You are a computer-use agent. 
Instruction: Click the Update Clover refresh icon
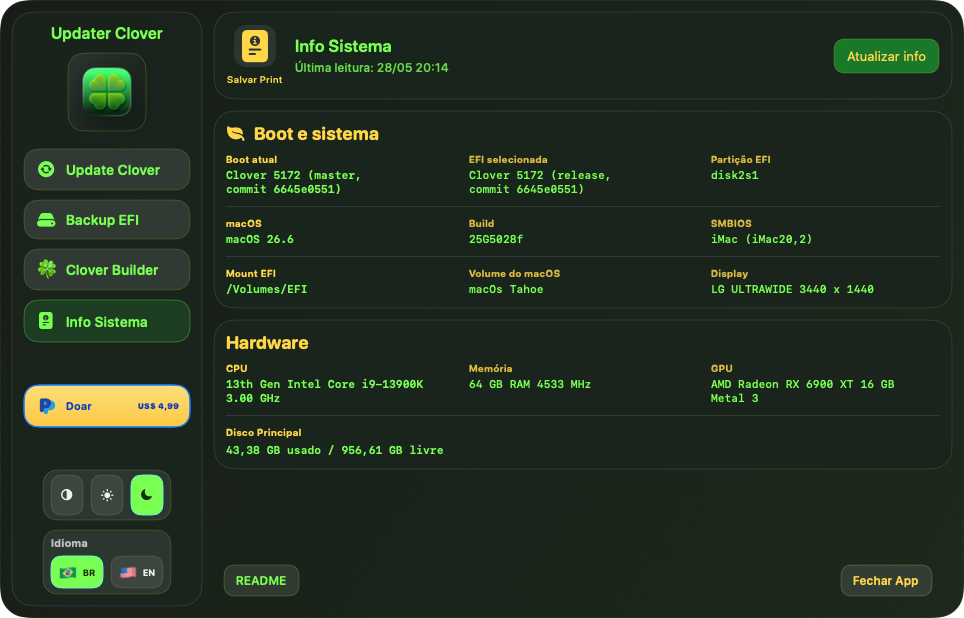click(x=46, y=169)
